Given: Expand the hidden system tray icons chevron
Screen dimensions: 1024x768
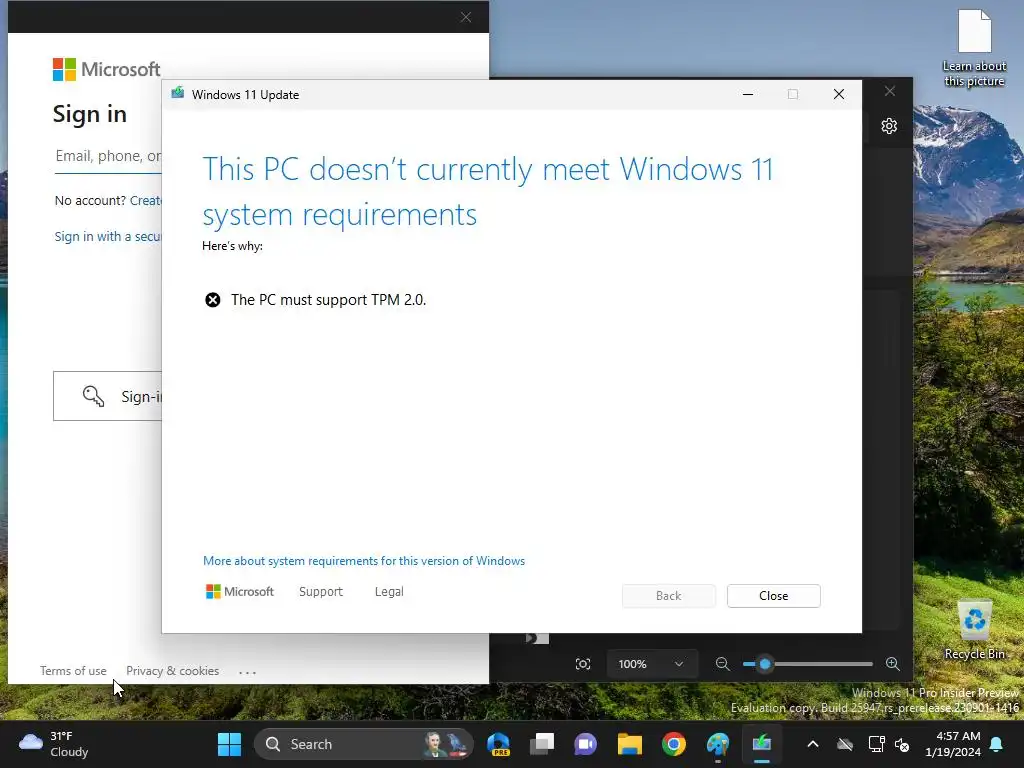Looking at the screenshot, I should (x=813, y=744).
